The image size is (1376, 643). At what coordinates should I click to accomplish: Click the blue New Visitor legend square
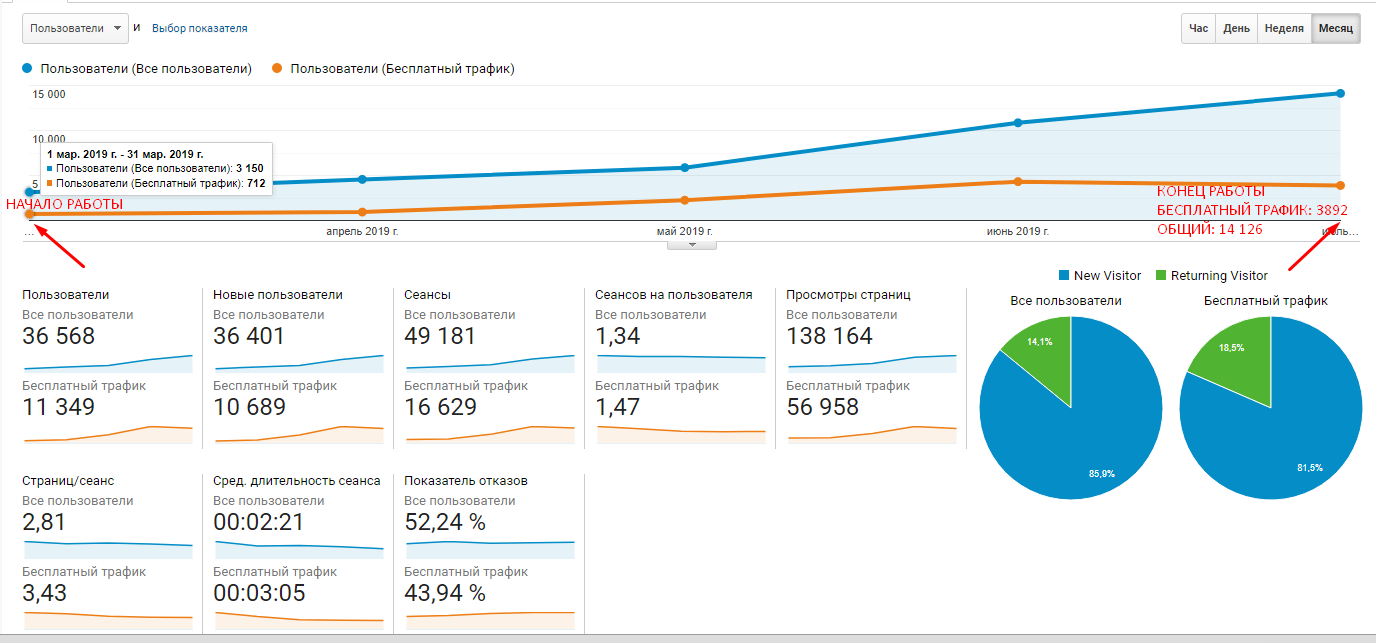[1064, 275]
